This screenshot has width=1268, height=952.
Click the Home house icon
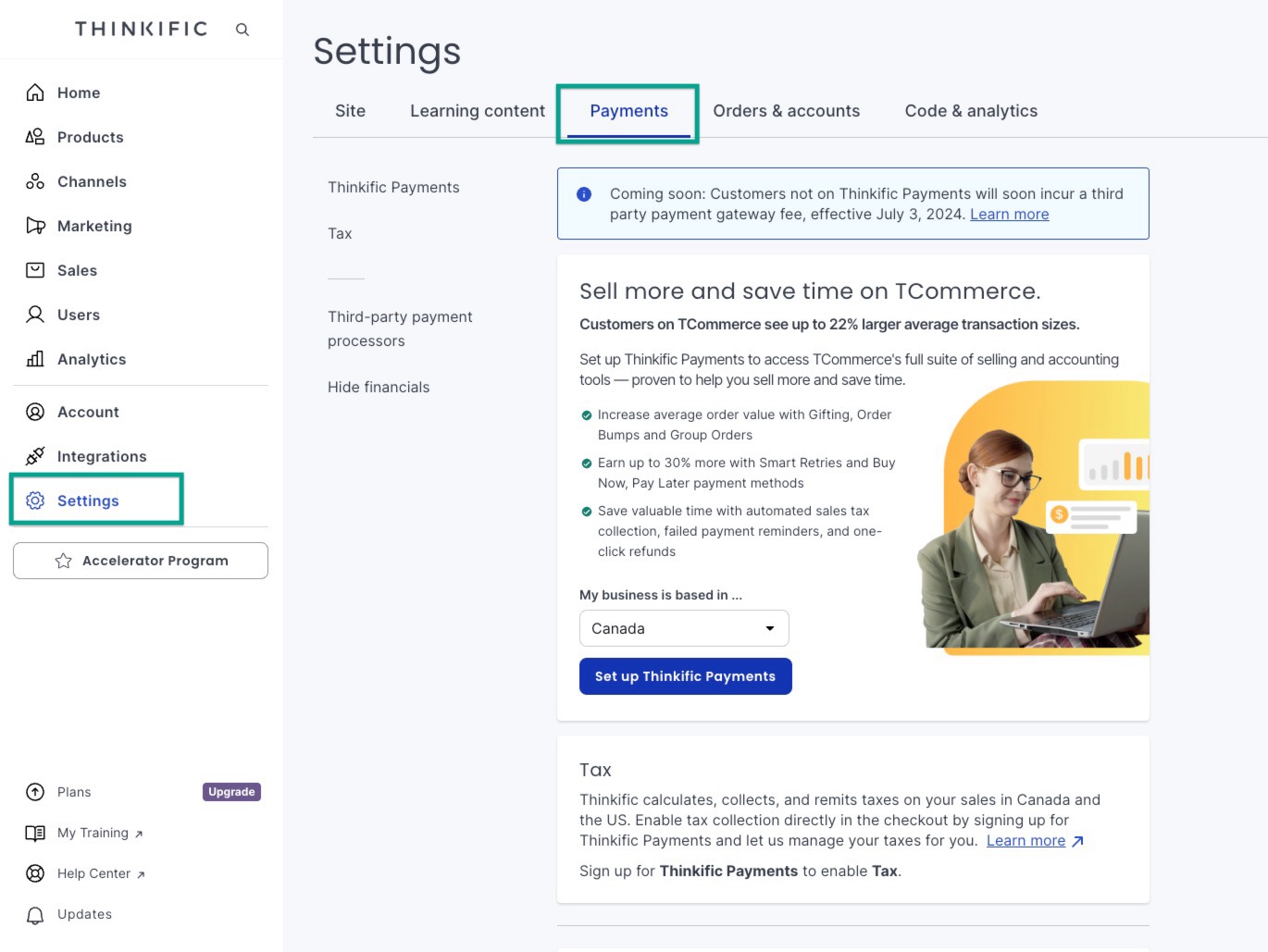pyautogui.click(x=35, y=93)
